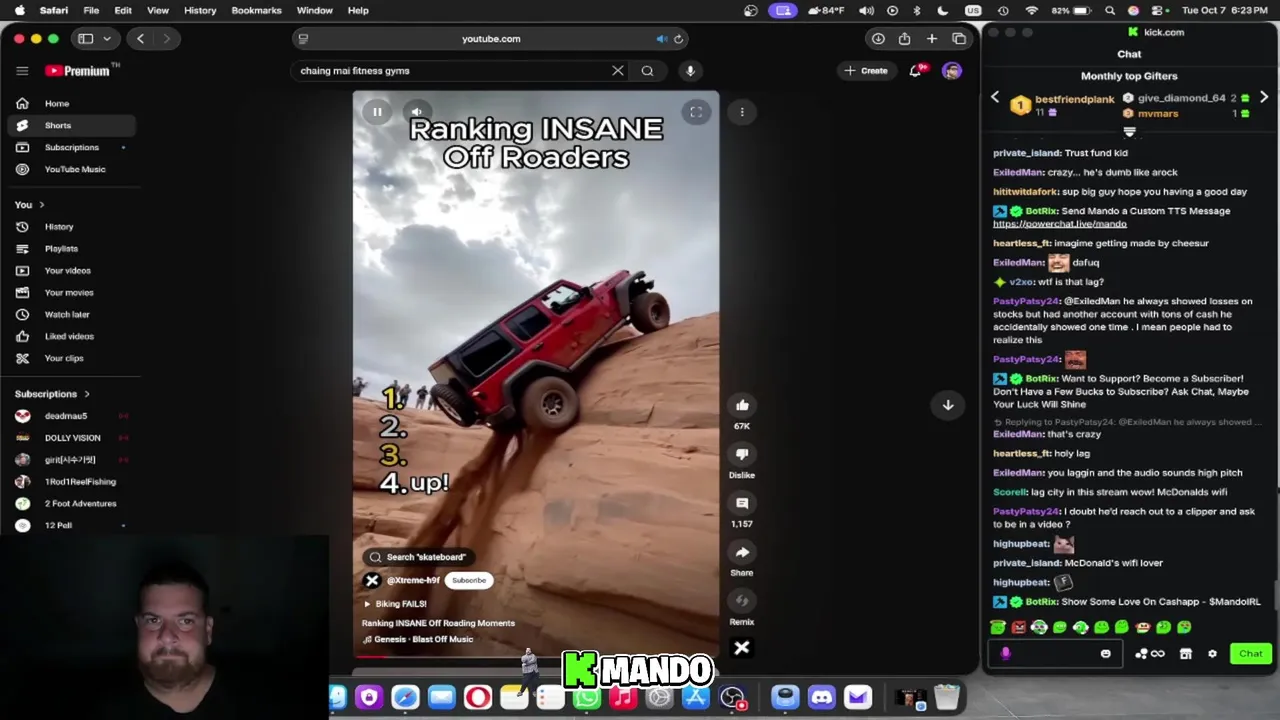
Task: Open a new Safari tab
Action: (931, 39)
